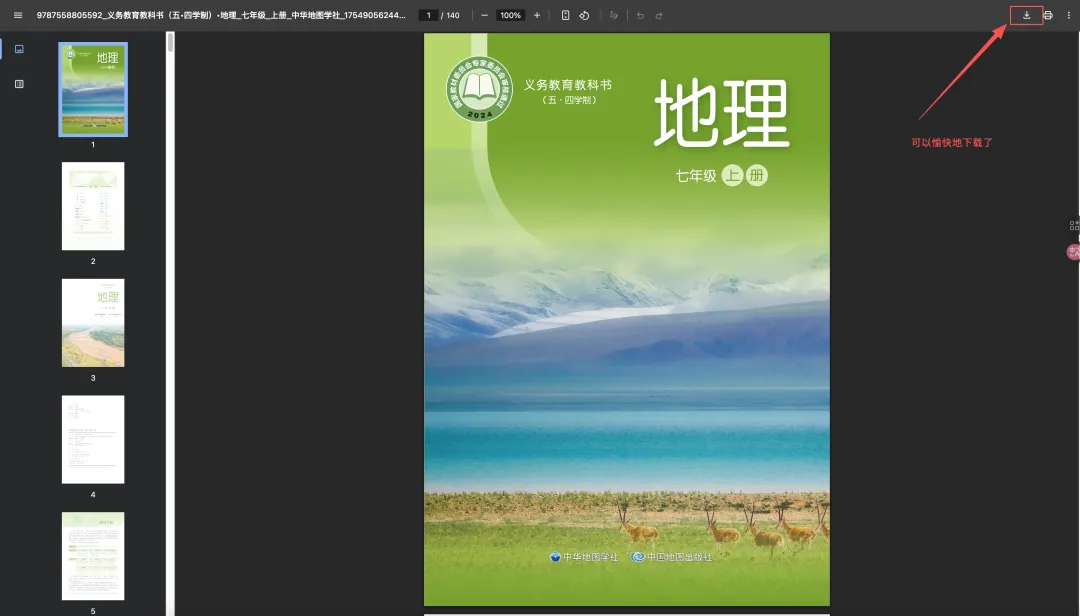This screenshot has height=616, width=1080.
Task: Click the thumbnail panel scrollbar
Action: tap(170, 42)
